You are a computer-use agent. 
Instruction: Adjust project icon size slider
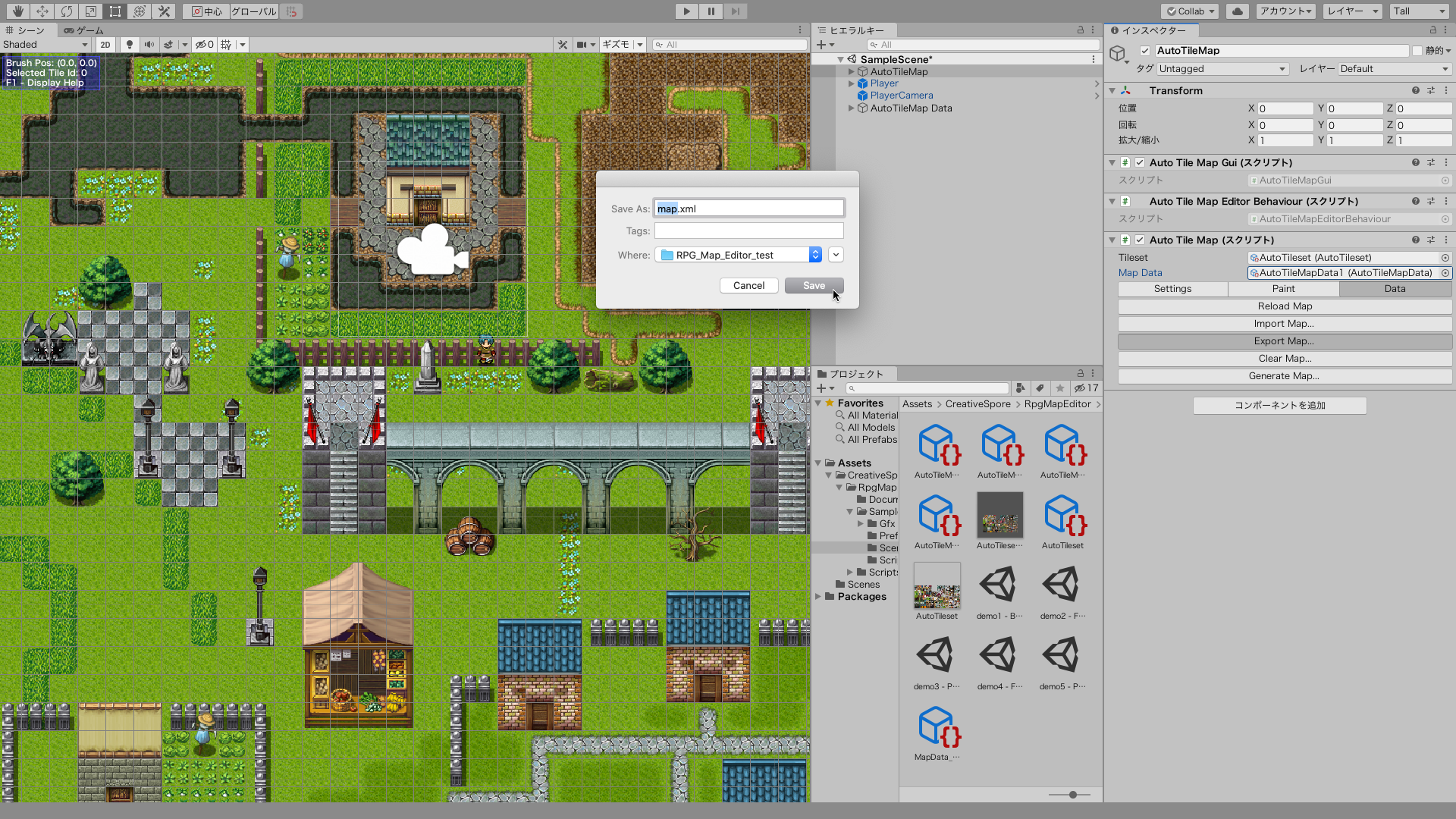[1073, 795]
